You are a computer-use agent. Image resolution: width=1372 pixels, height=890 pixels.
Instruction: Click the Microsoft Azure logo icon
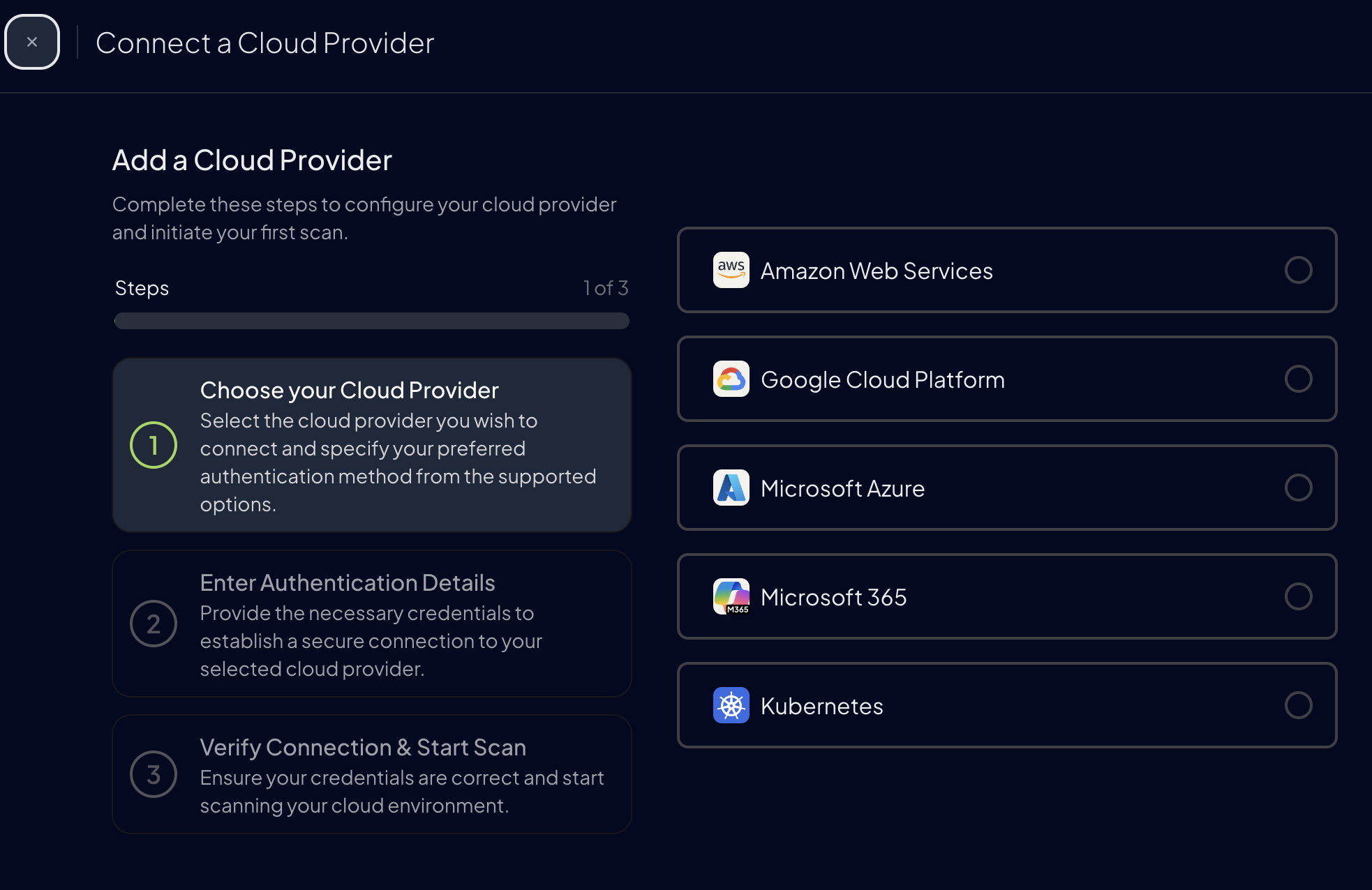tap(730, 488)
